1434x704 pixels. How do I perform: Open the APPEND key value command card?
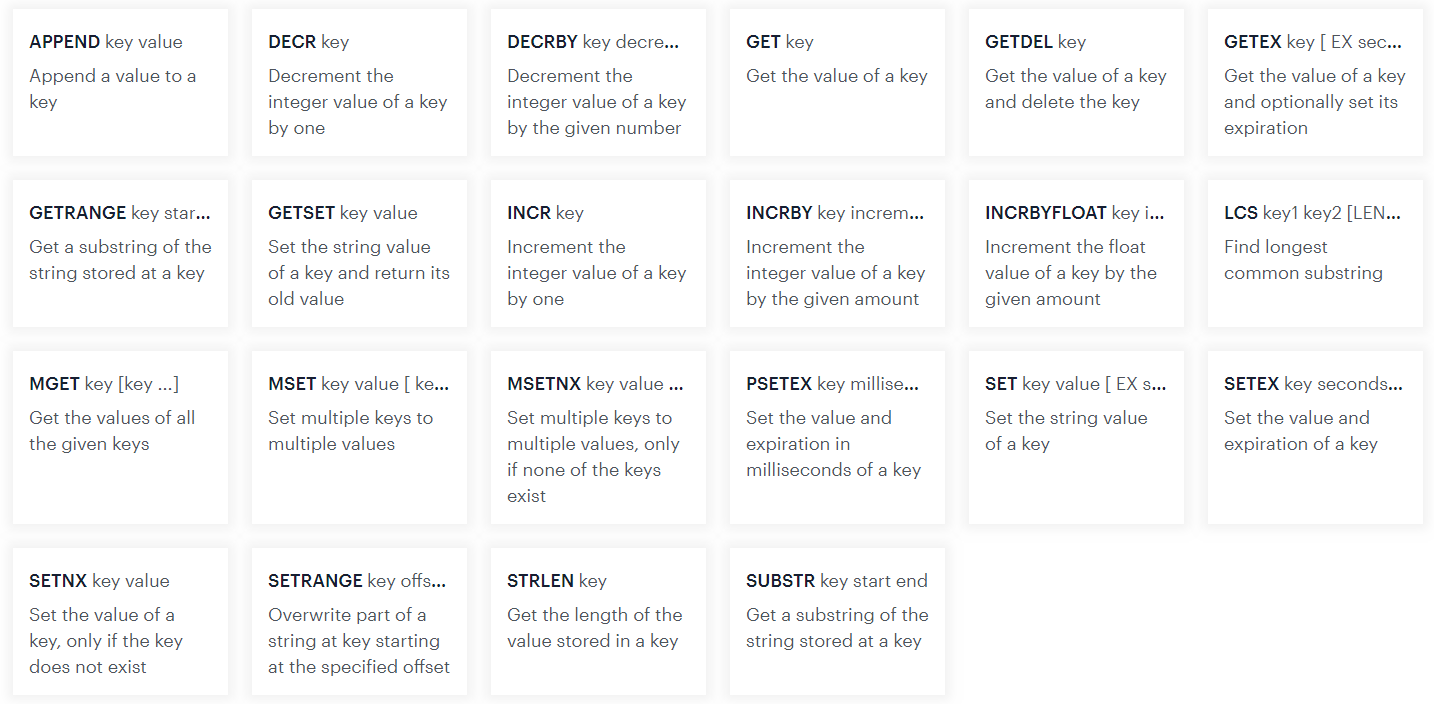120,82
